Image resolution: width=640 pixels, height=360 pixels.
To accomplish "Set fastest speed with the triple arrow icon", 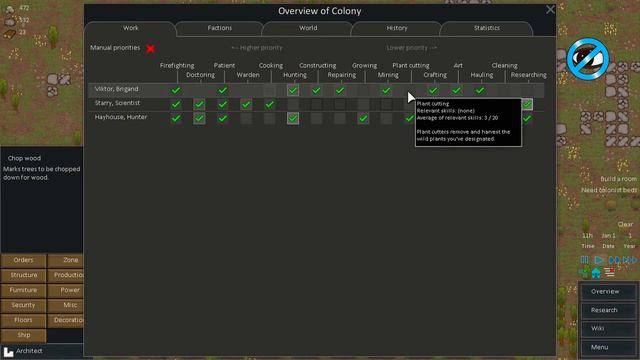I will coord(630,260).
